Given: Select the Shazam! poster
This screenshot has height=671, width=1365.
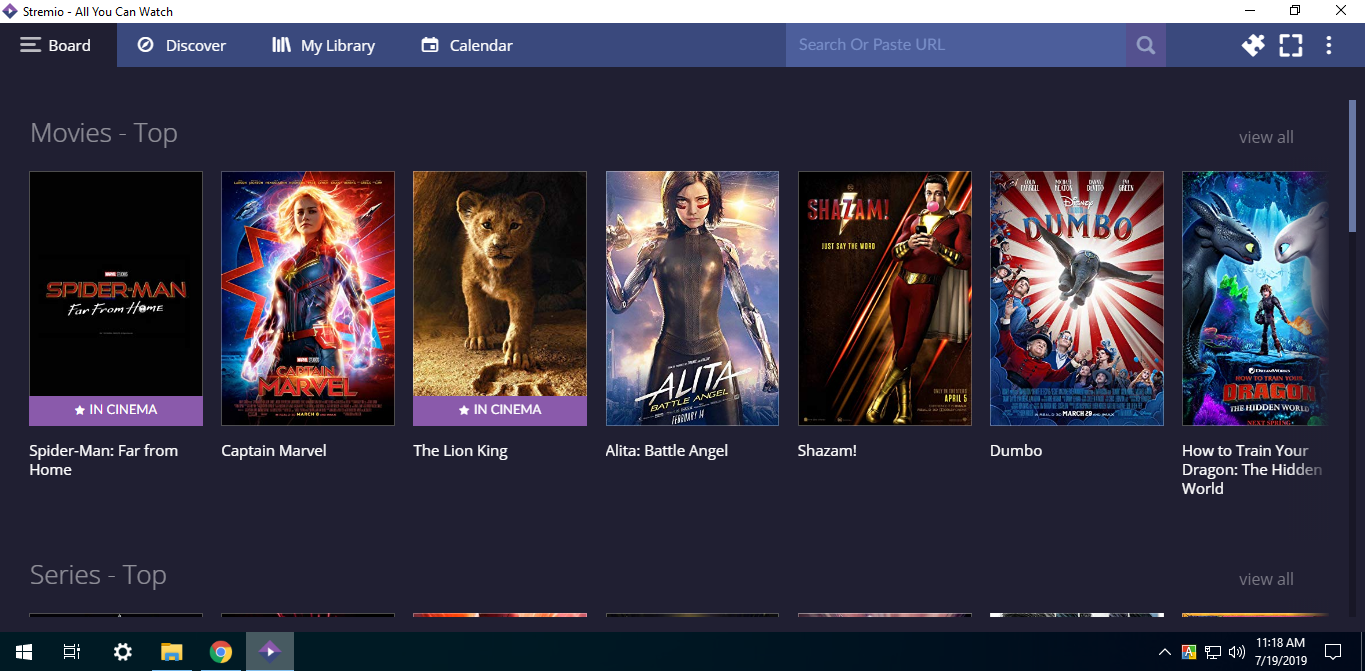Looking at the screenshot, I should (x=885, y=298).
